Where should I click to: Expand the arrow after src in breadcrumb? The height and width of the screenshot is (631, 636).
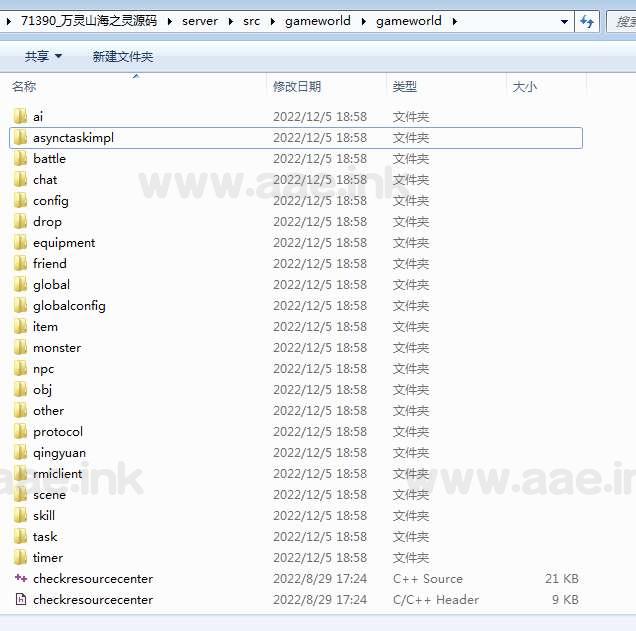(x=273, y=21)
